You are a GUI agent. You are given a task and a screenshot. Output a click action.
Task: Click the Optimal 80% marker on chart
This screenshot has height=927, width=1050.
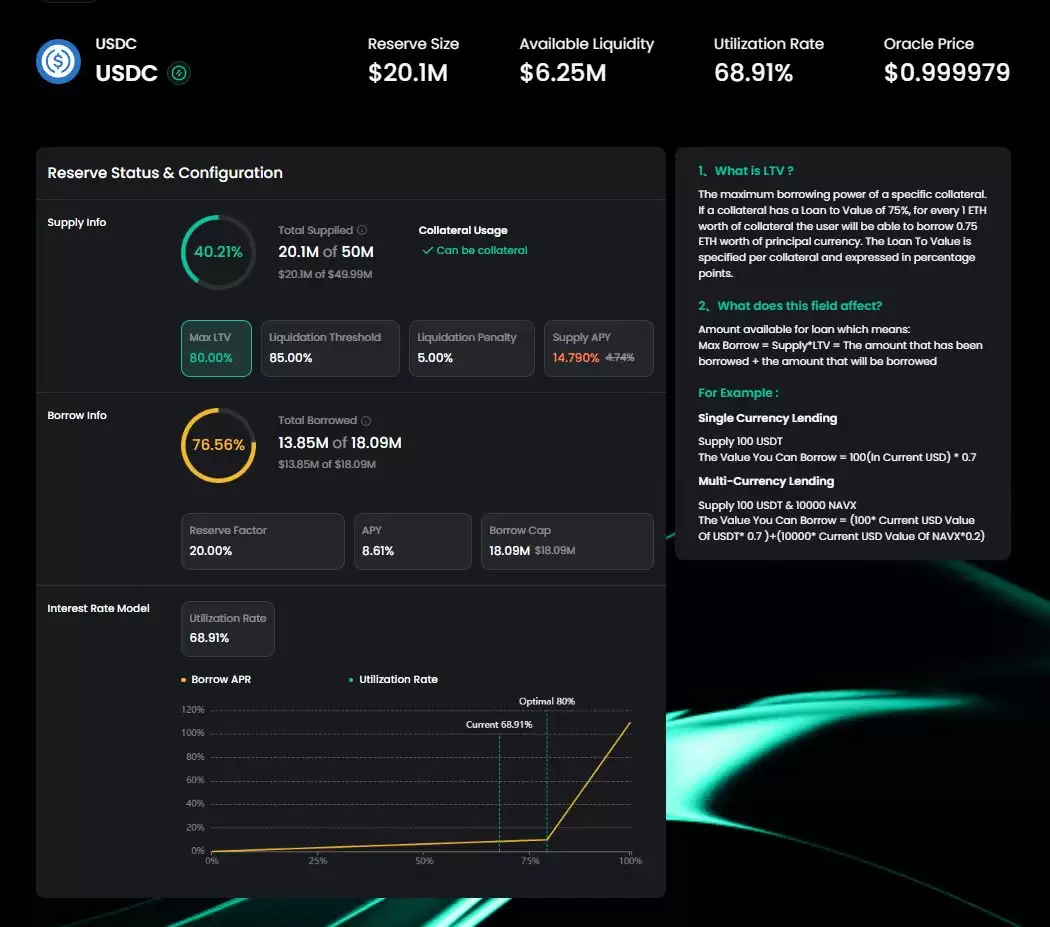point(547,702)
